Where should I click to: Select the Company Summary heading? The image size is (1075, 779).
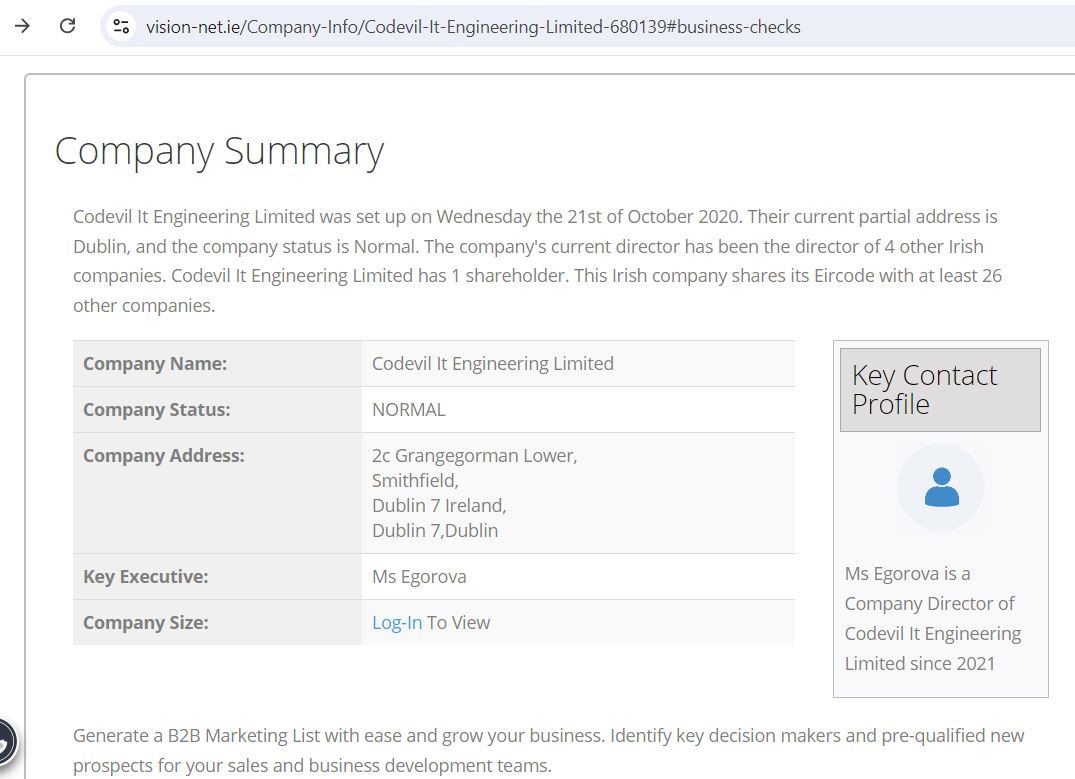pos(219,152)
